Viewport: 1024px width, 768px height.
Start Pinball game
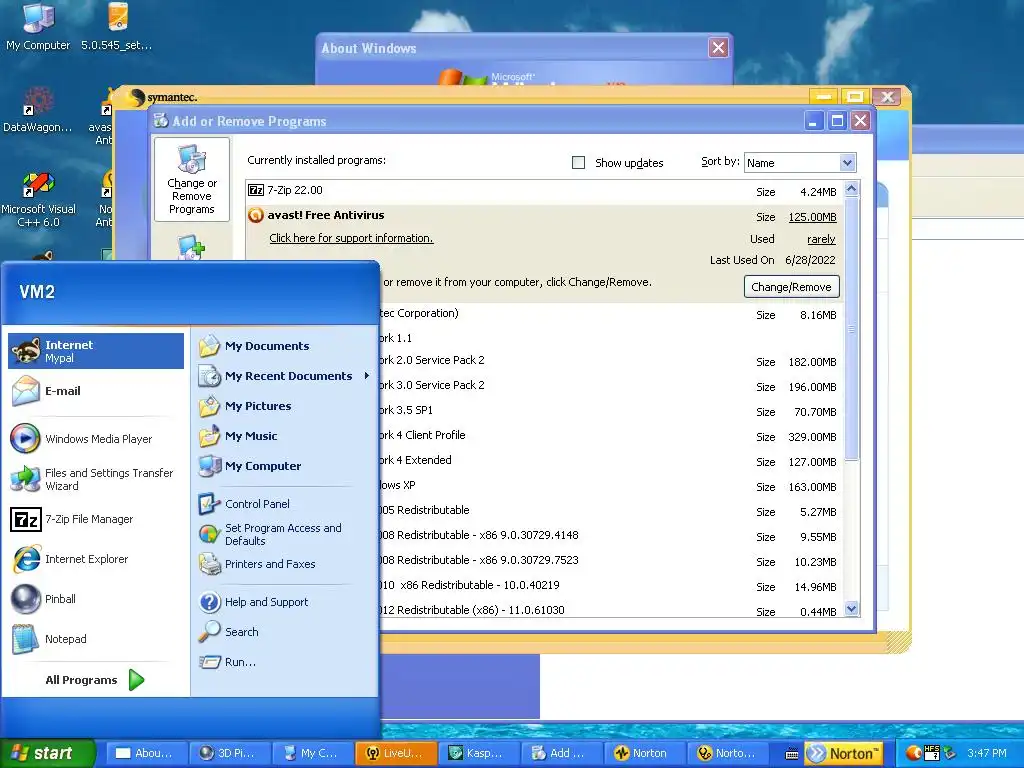[96, 599]
